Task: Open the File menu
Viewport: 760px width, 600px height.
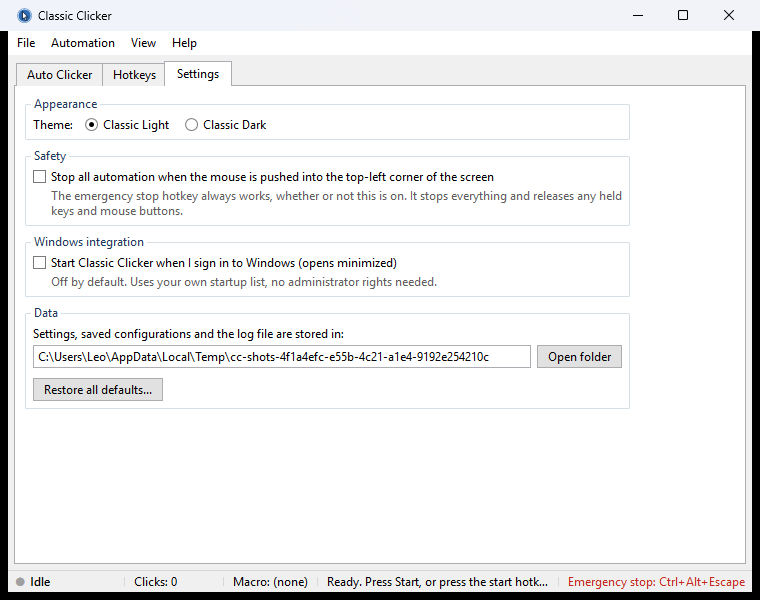Action: 26,43
